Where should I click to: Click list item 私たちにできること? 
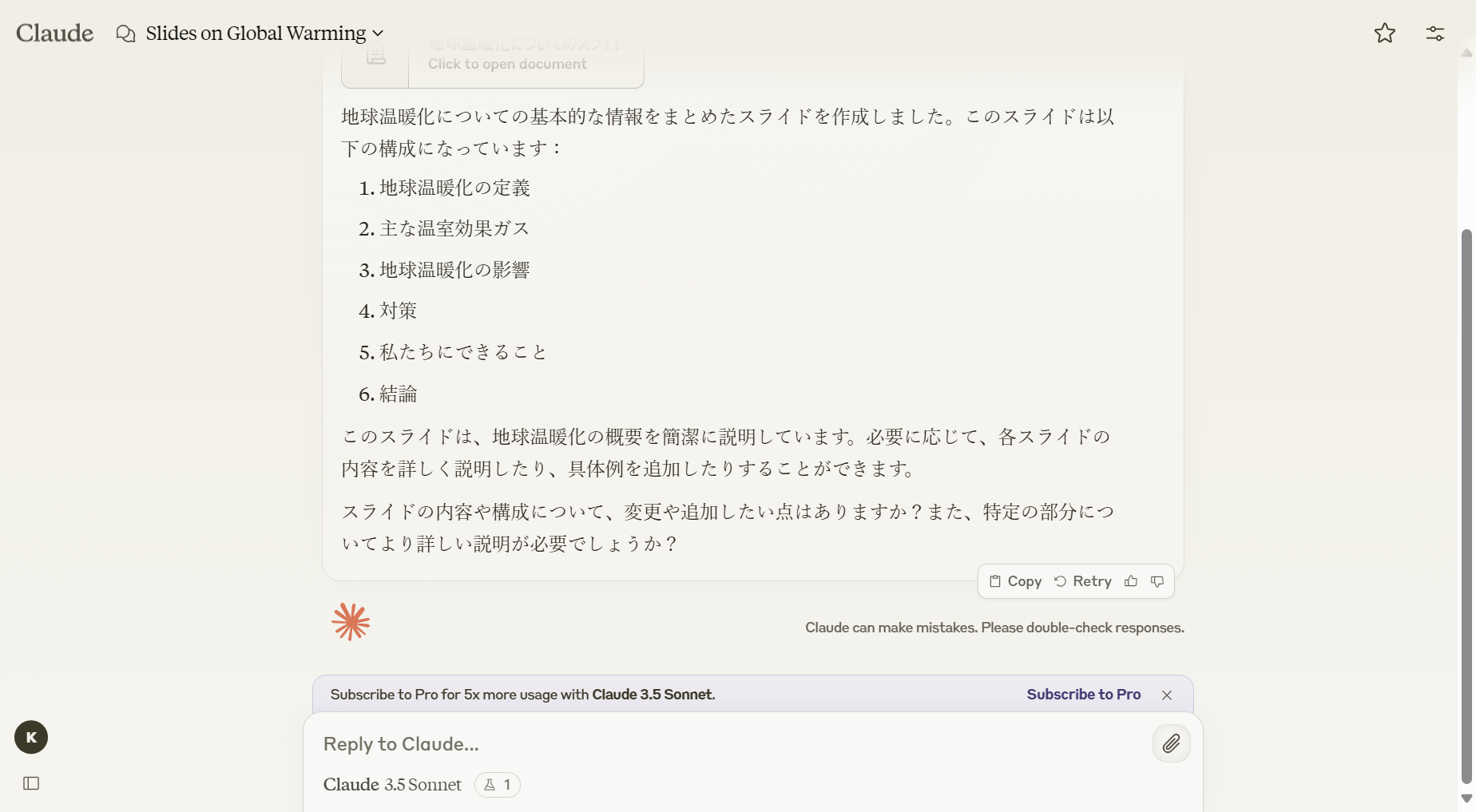[x=463, y=352]
